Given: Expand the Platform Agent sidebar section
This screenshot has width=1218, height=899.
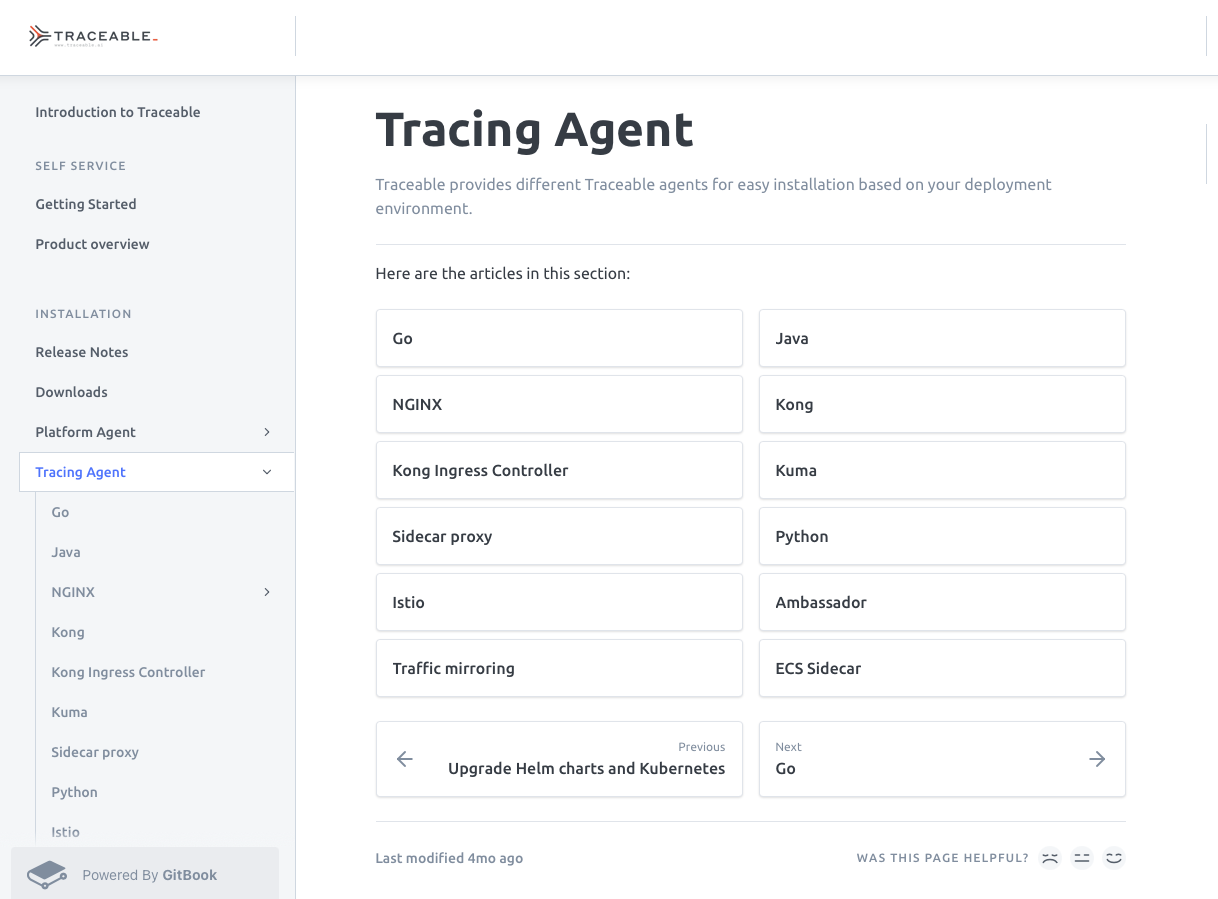Looking at the screenshot, I should [267, 432].
